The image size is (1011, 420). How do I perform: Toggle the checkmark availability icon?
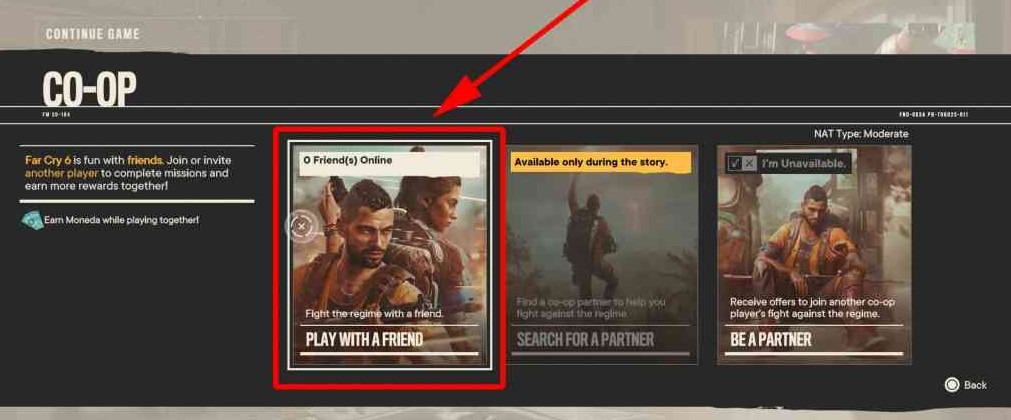[734, 164]
